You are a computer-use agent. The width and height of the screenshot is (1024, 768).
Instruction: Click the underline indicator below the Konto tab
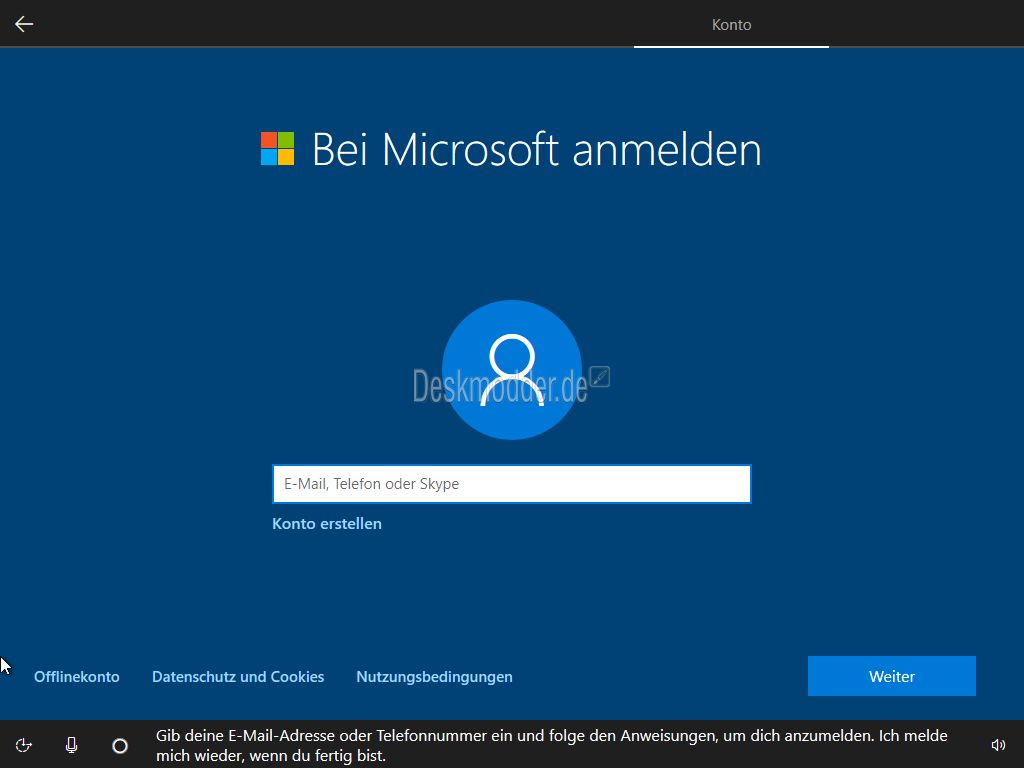[731, 46]
